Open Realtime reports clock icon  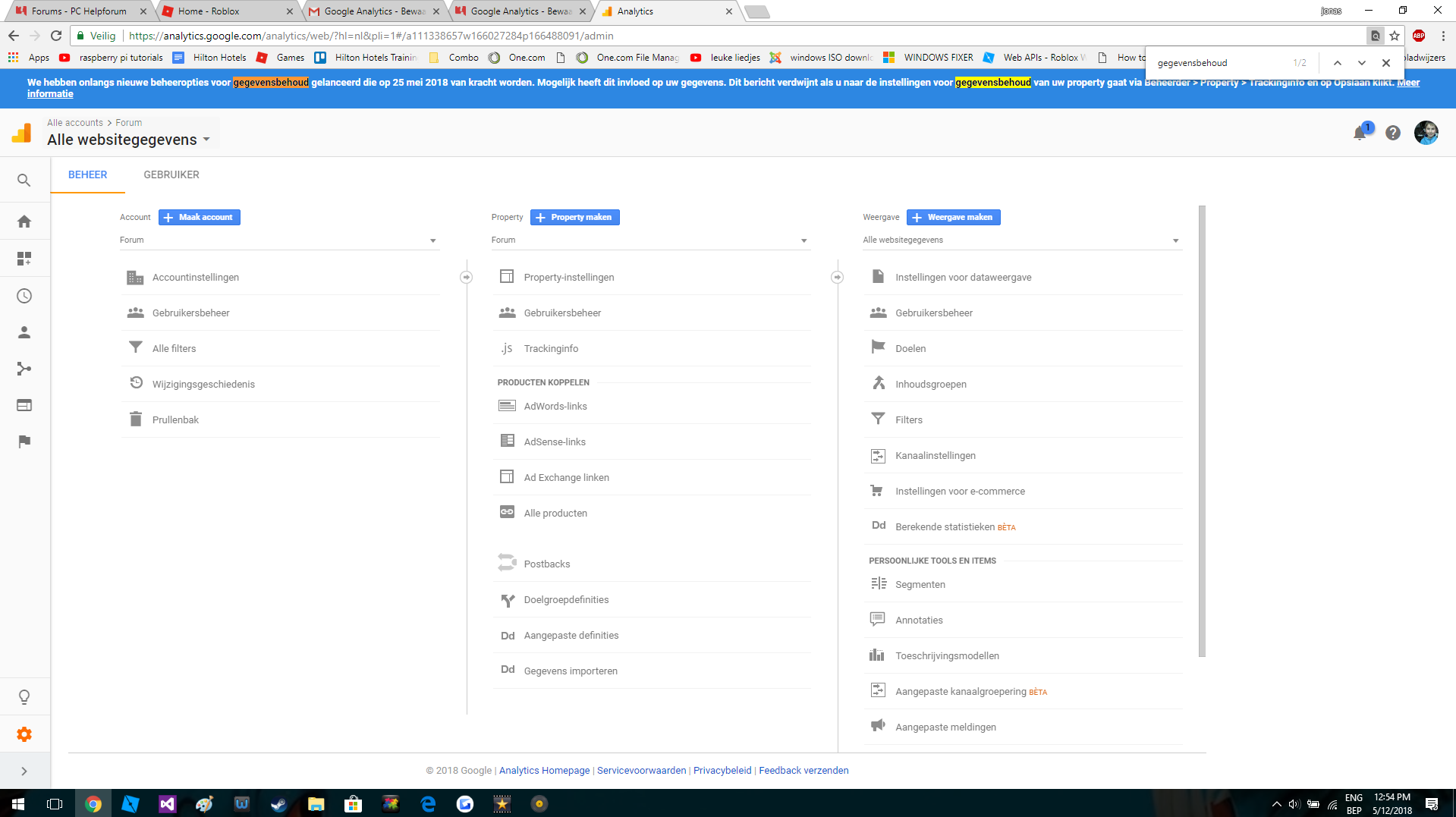pos(24,296)
